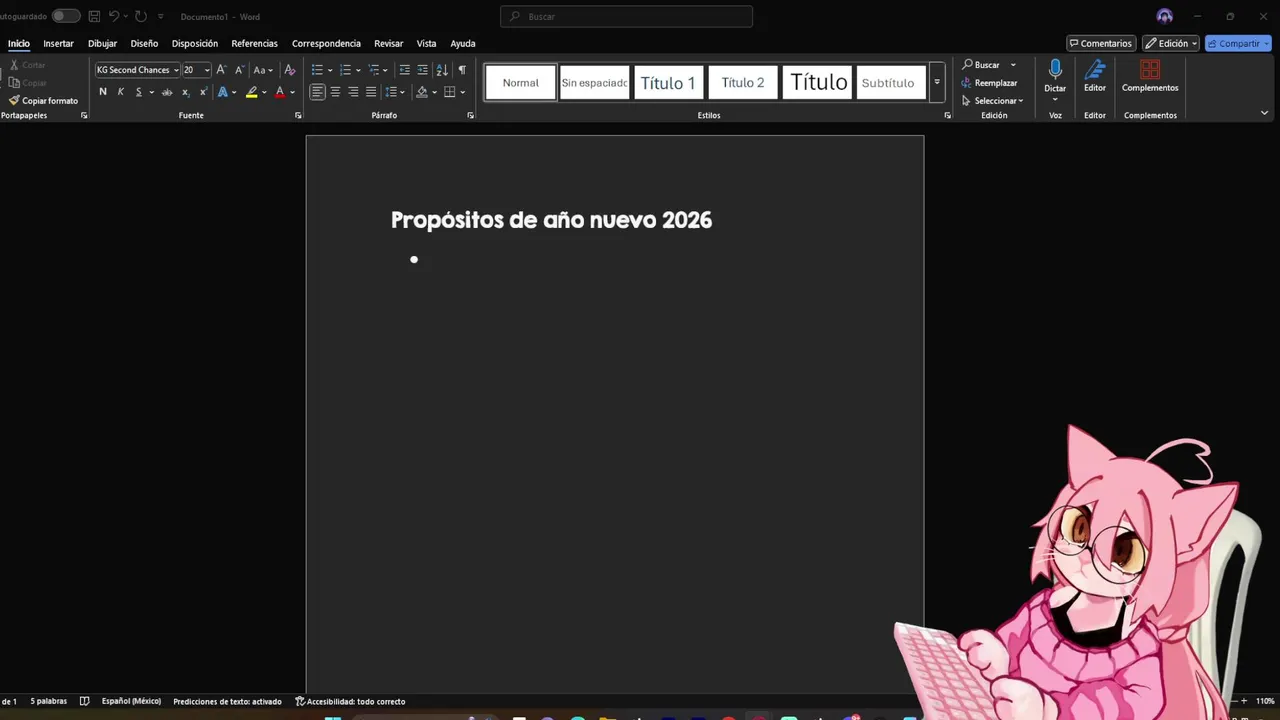Click the bullet list icon

317,70
